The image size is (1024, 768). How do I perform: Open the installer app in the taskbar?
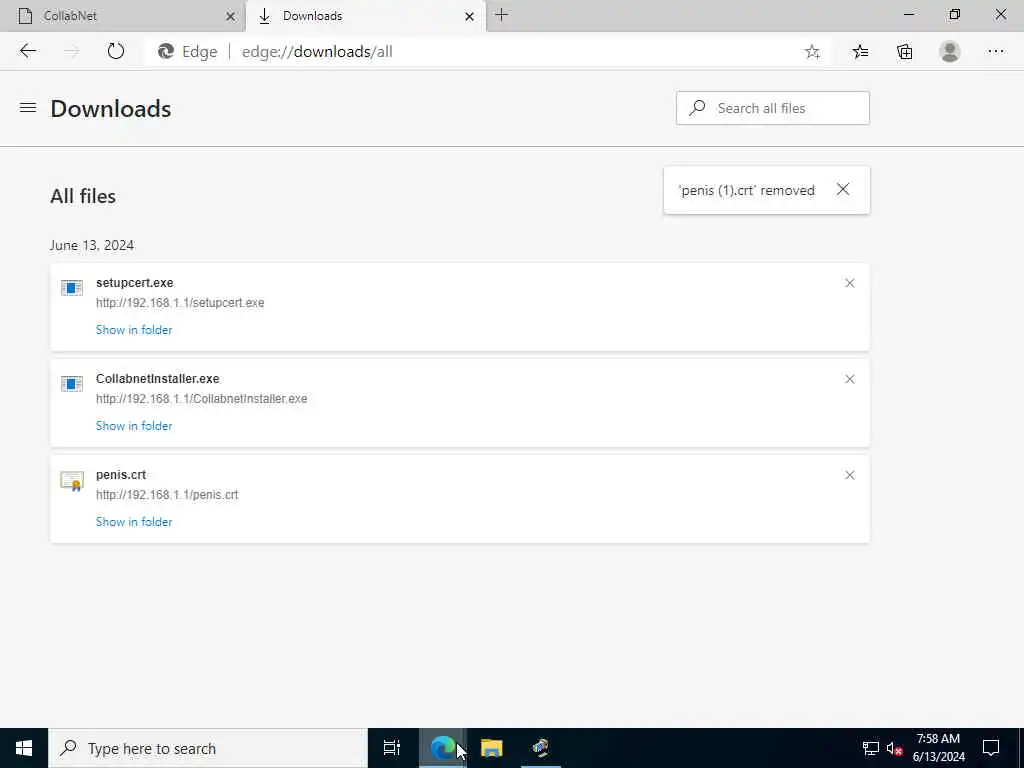pos(541,748)
